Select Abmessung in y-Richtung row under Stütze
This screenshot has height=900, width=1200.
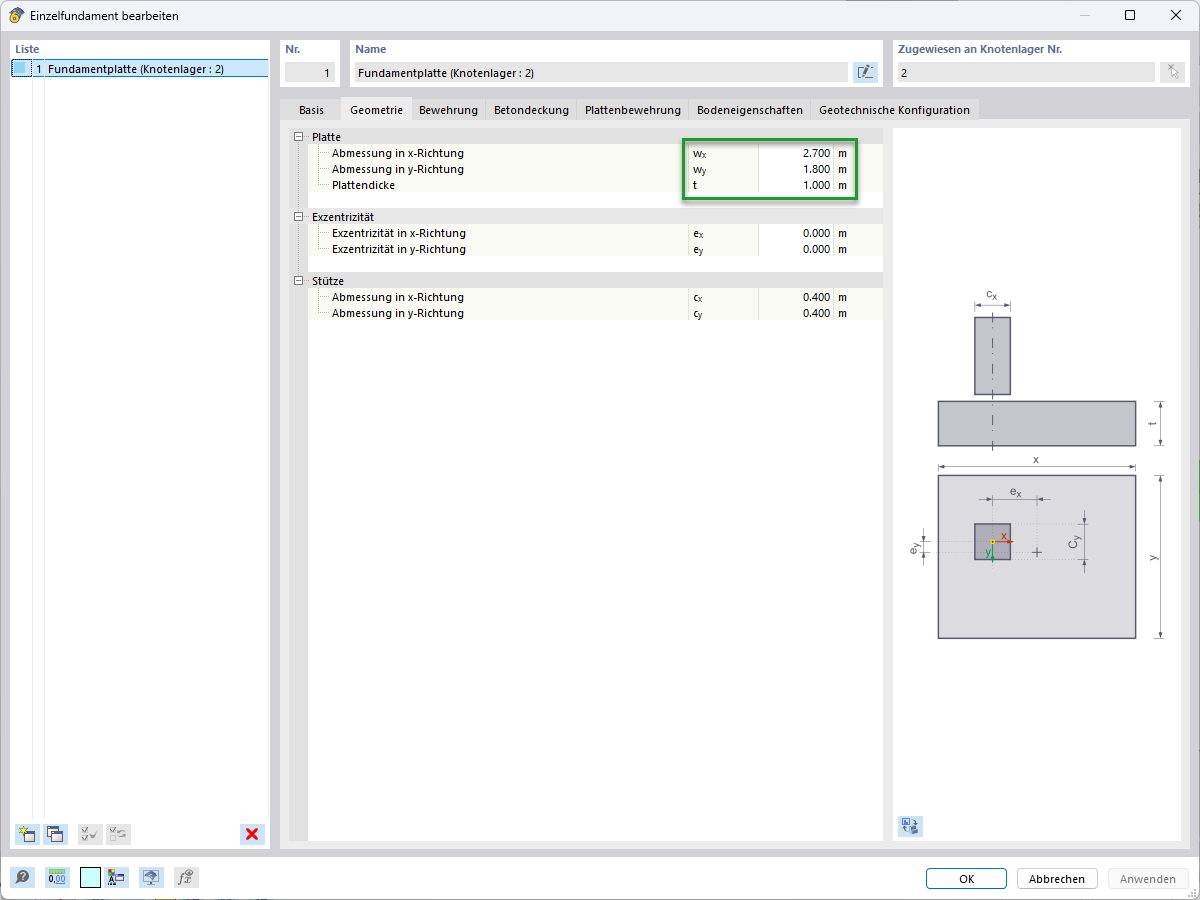pos(397,313)
